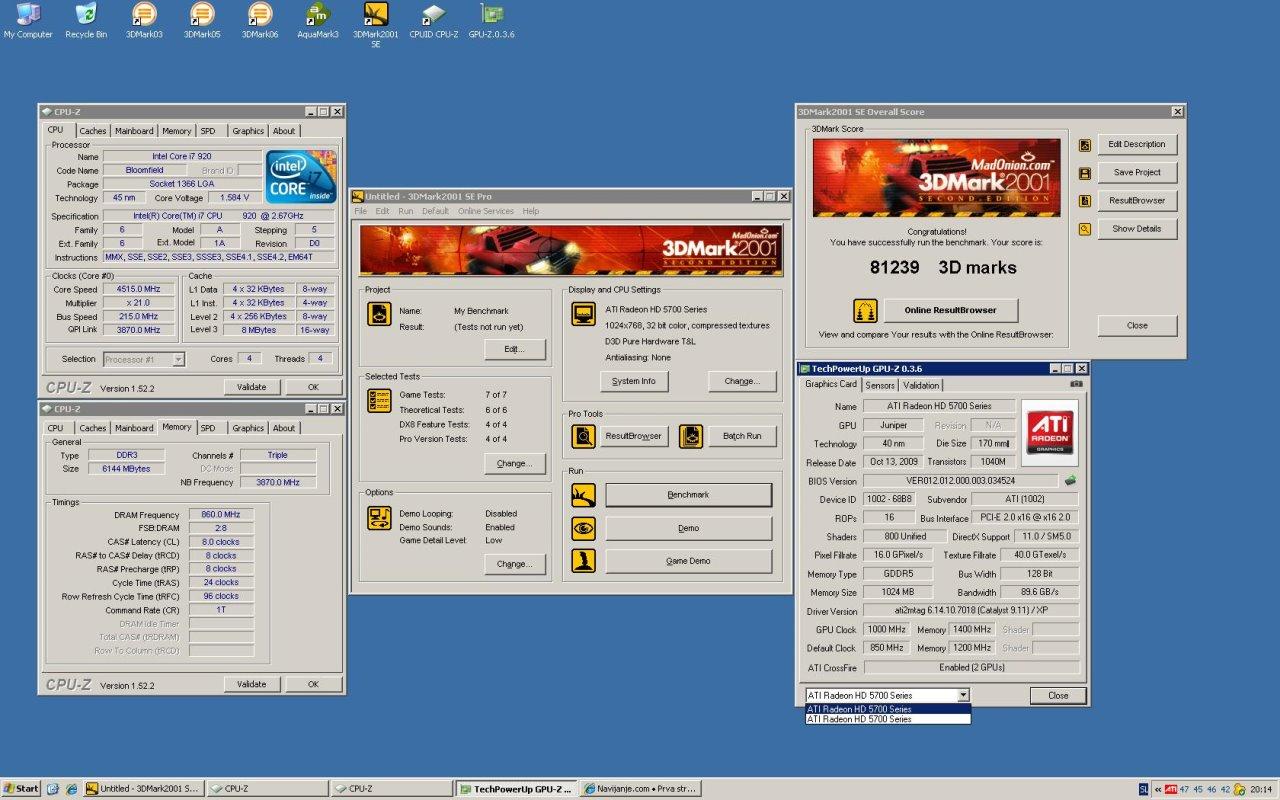Click the magnifier icon beside Show Details

point(1084,229)
